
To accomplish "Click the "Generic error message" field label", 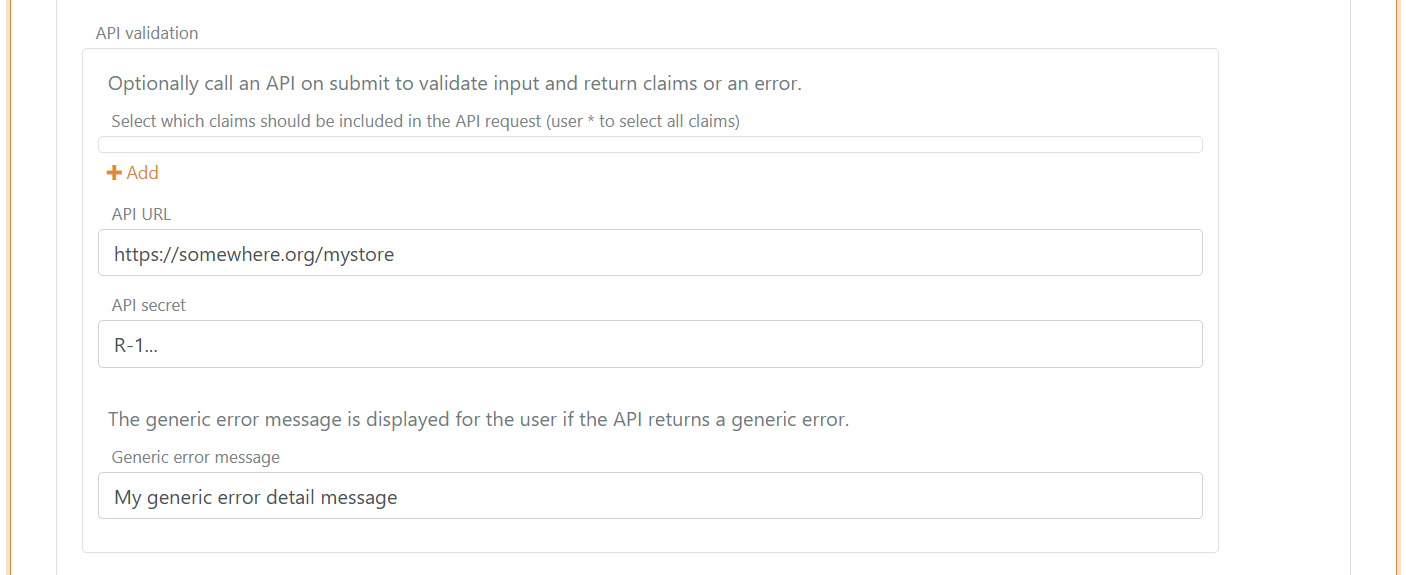I will point(196,457).
